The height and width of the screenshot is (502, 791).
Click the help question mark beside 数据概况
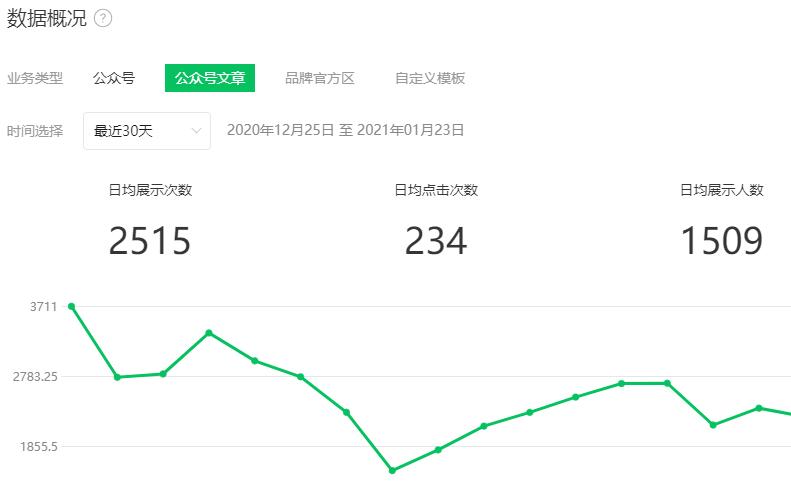[103, 19]
